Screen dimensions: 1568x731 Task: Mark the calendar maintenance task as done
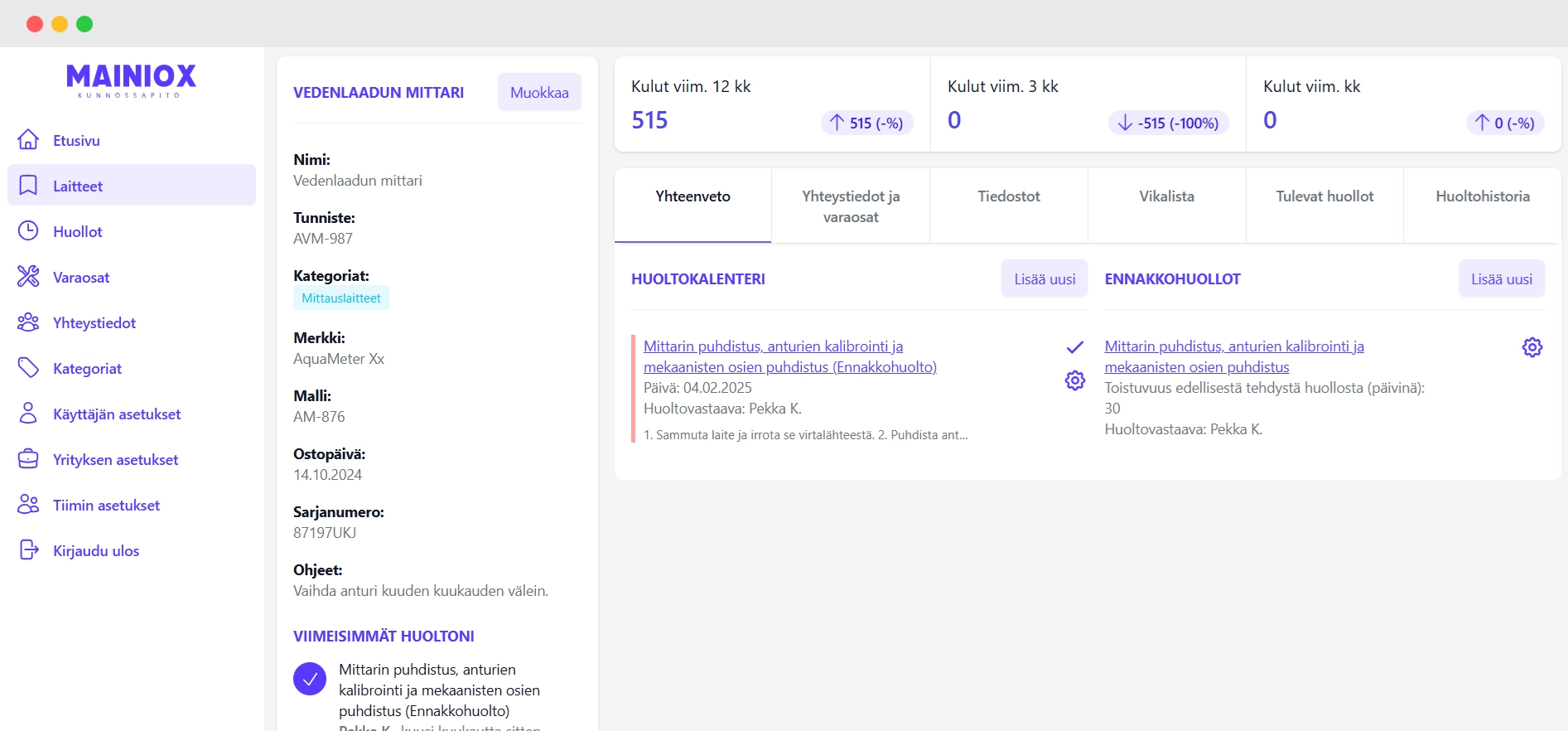1075,347
